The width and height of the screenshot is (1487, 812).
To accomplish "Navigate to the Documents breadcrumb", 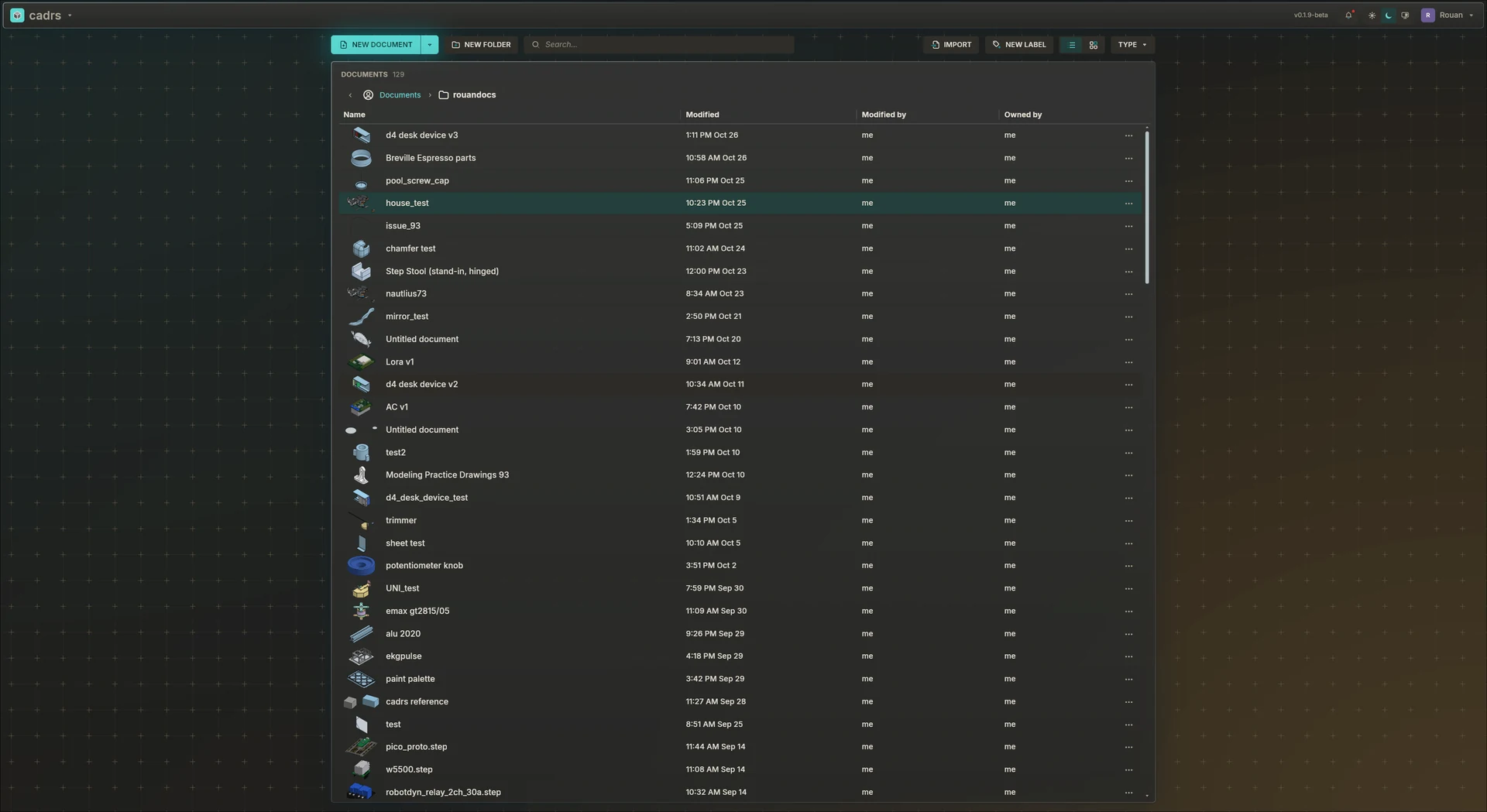I will pyautogui.click(x=400, y=95).
